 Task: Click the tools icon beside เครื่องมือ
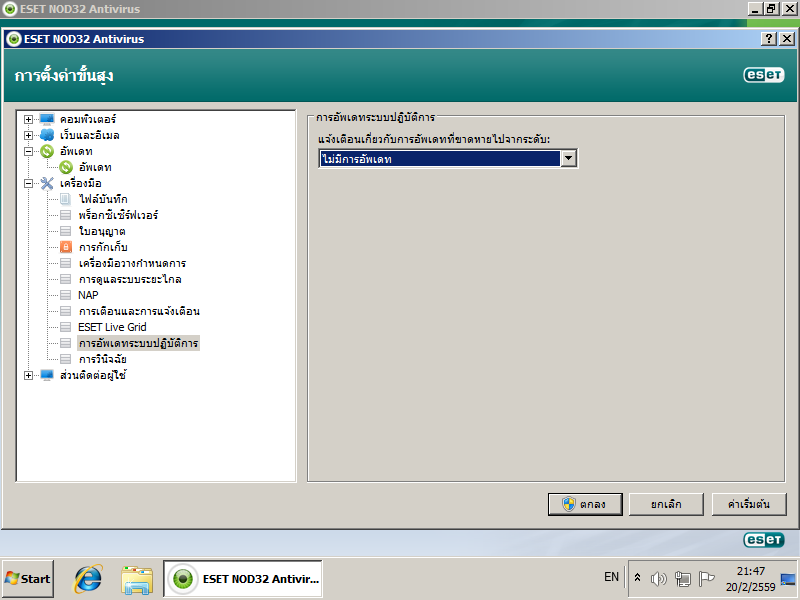pos(47,183)
